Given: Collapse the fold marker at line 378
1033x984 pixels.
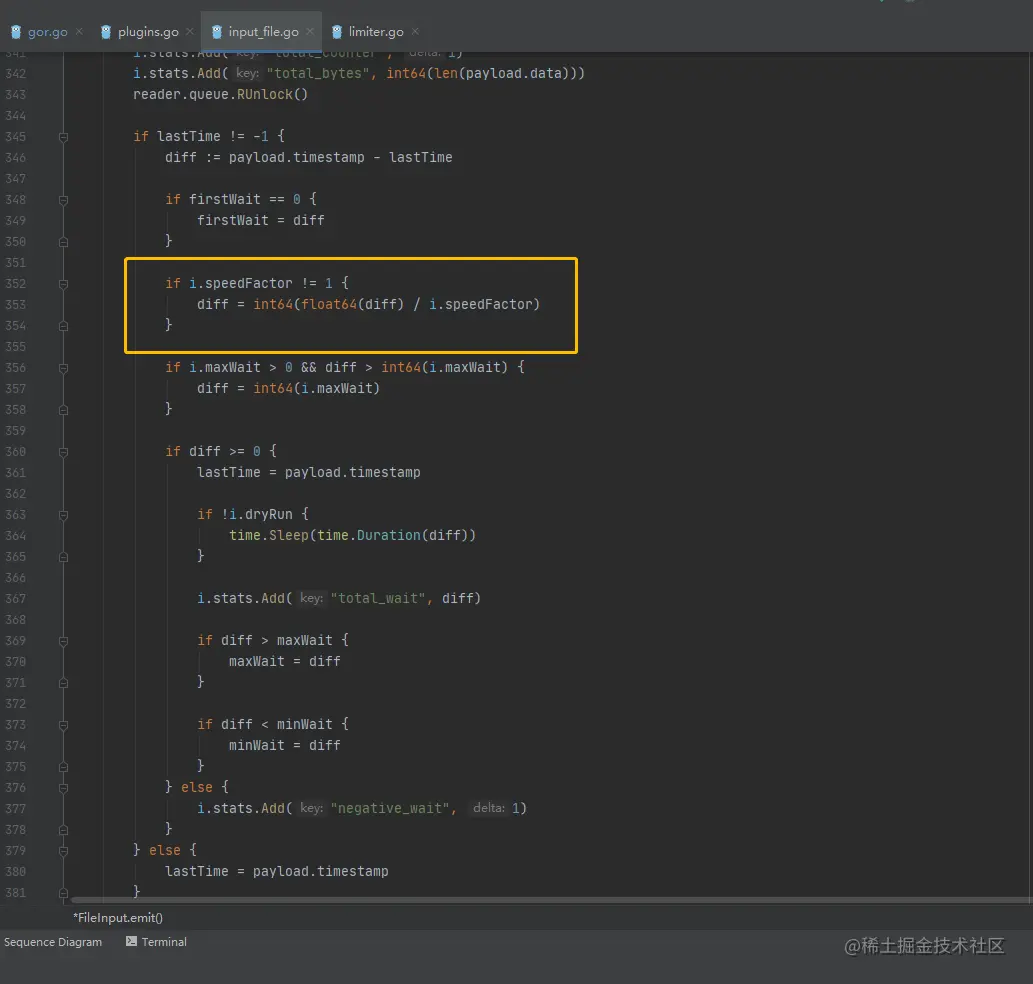Looking at the screenshot, I should [x=63, y=830].
